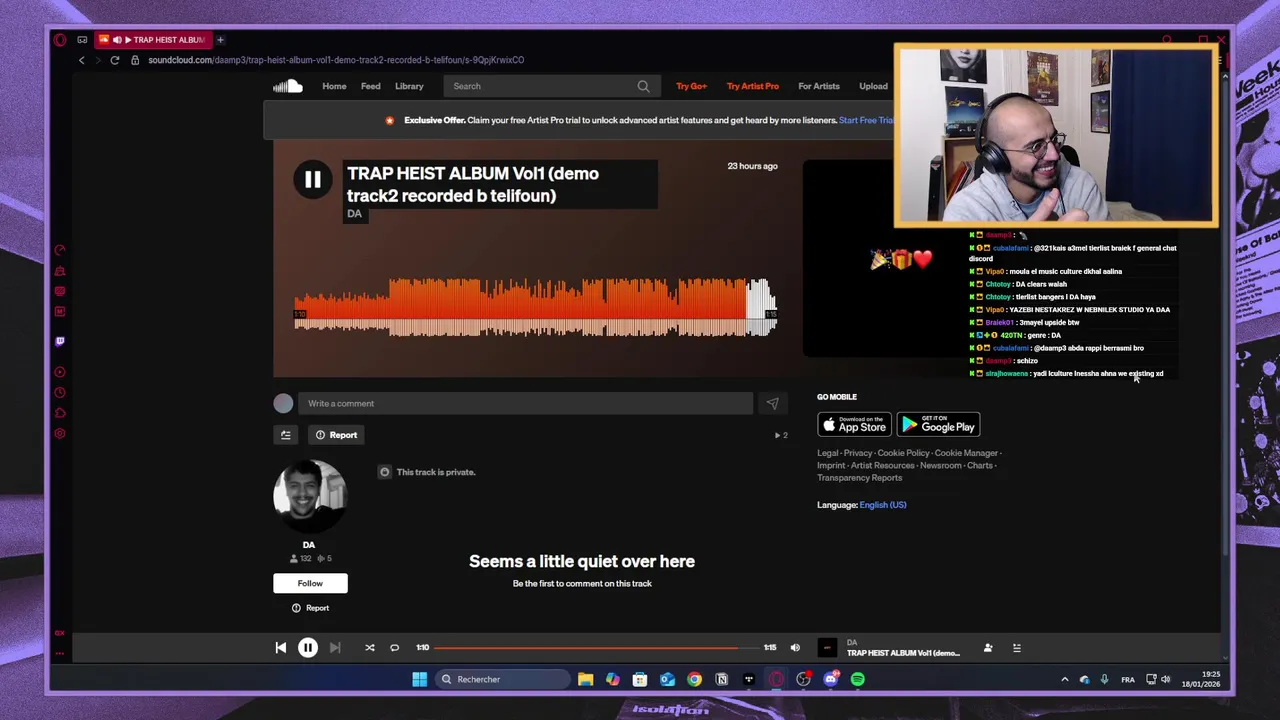Click the search magnifier icon in SoundCloud header
Screen dimensions: 1280x720
(643, 86)
